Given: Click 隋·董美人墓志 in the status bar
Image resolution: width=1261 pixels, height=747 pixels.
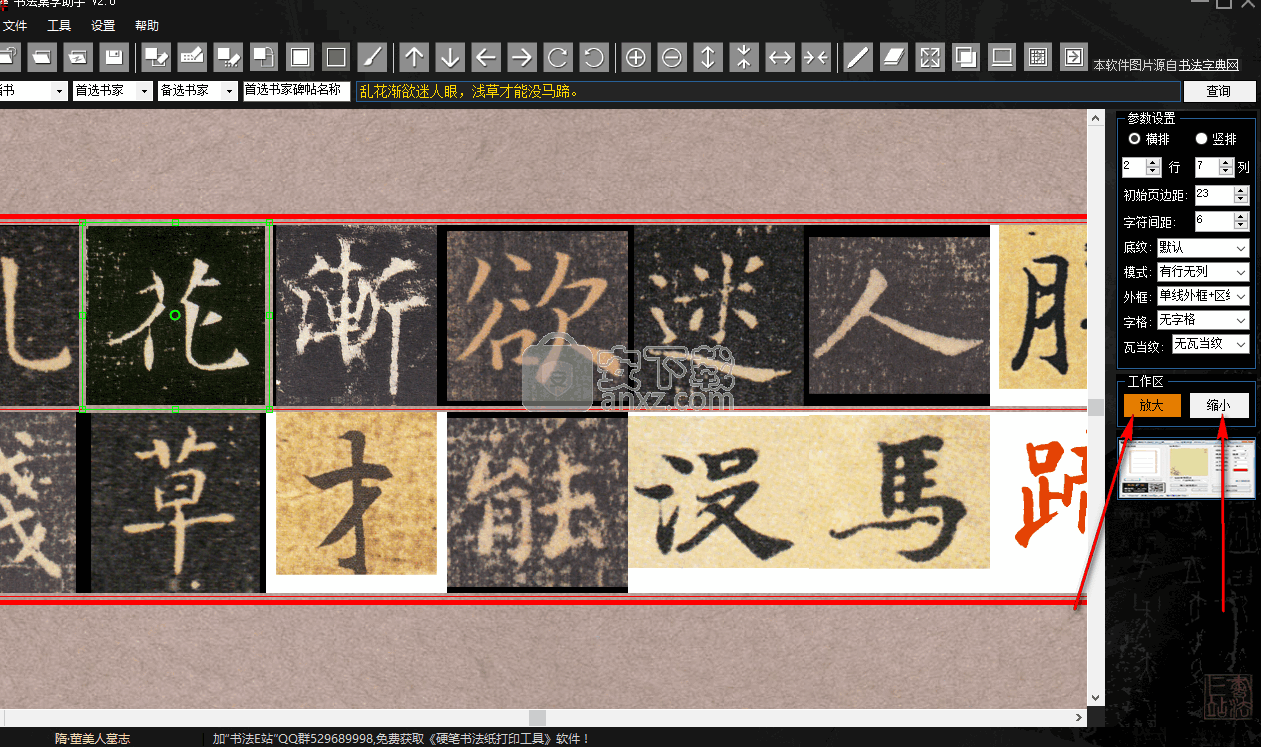Looking at the screenshot, I should pos(92,739).
